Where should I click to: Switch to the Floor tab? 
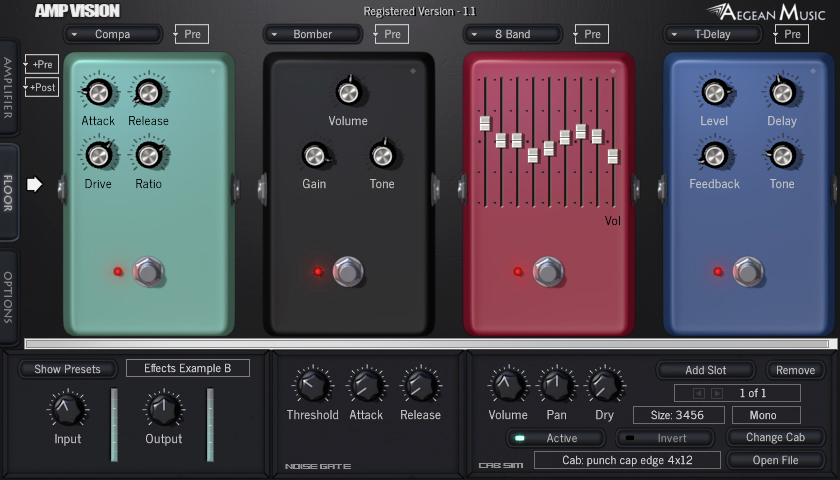coord(8,192)
